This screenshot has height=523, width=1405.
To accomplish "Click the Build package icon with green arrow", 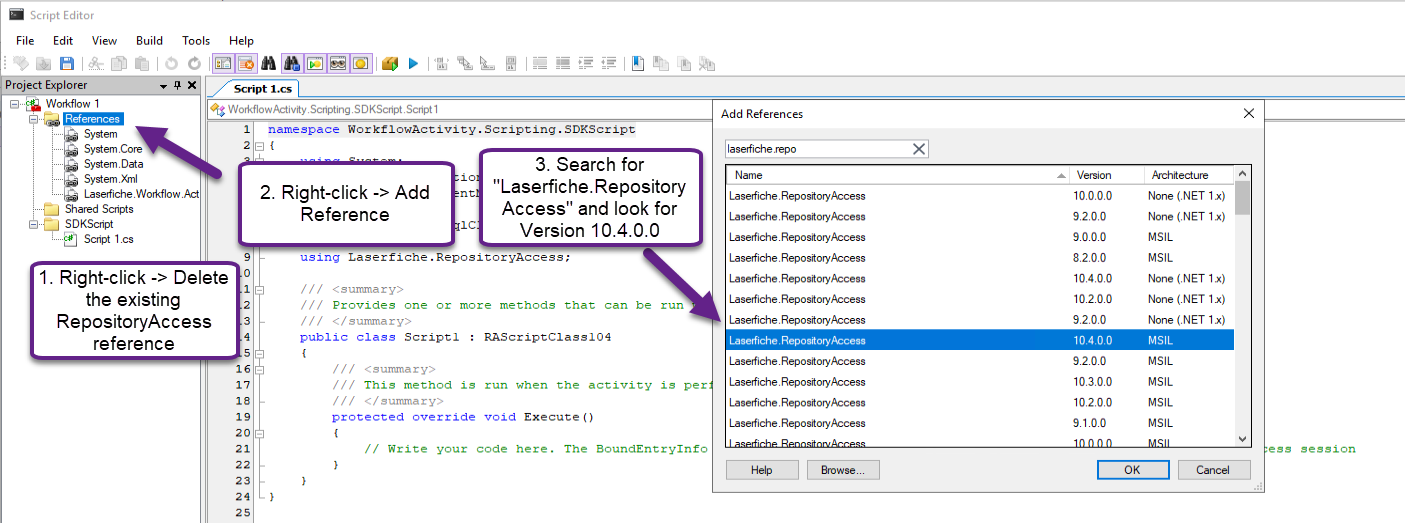I will coord(390,63).
